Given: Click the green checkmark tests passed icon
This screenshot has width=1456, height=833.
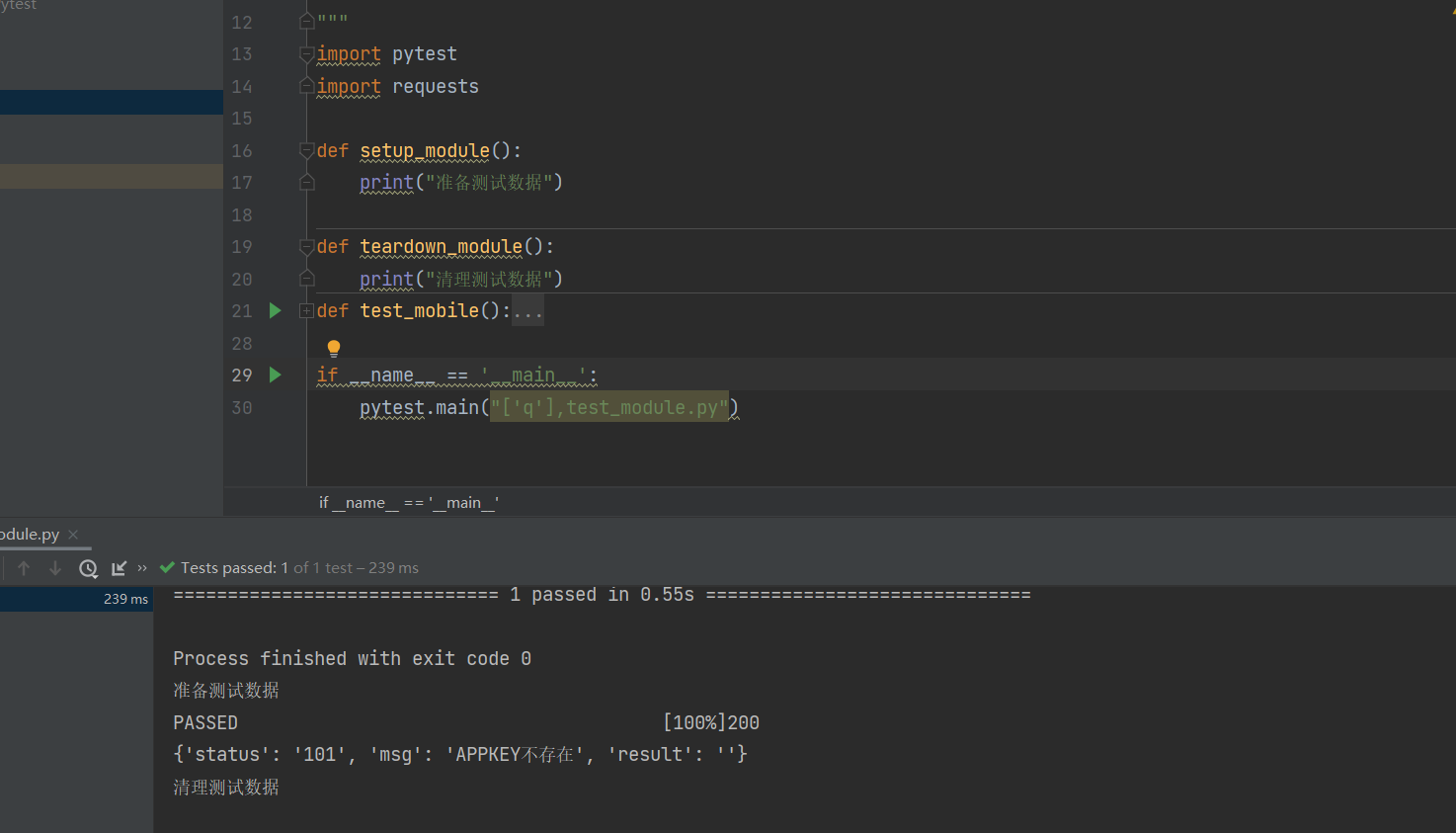Looking at the screenshot, I should [x=167, y=567].
